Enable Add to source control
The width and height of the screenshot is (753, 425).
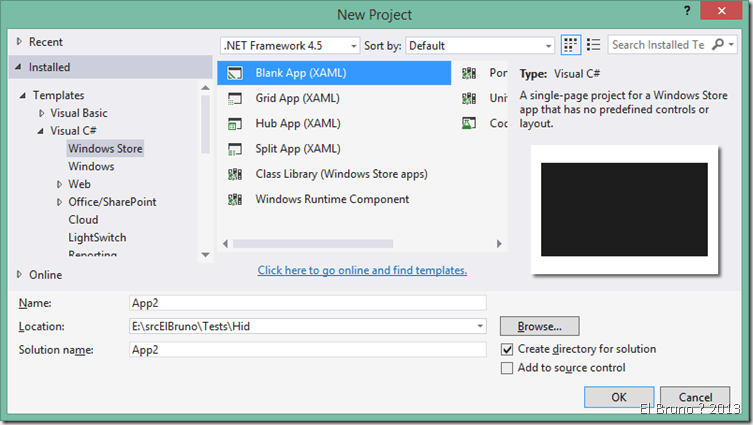click(508, 369)
